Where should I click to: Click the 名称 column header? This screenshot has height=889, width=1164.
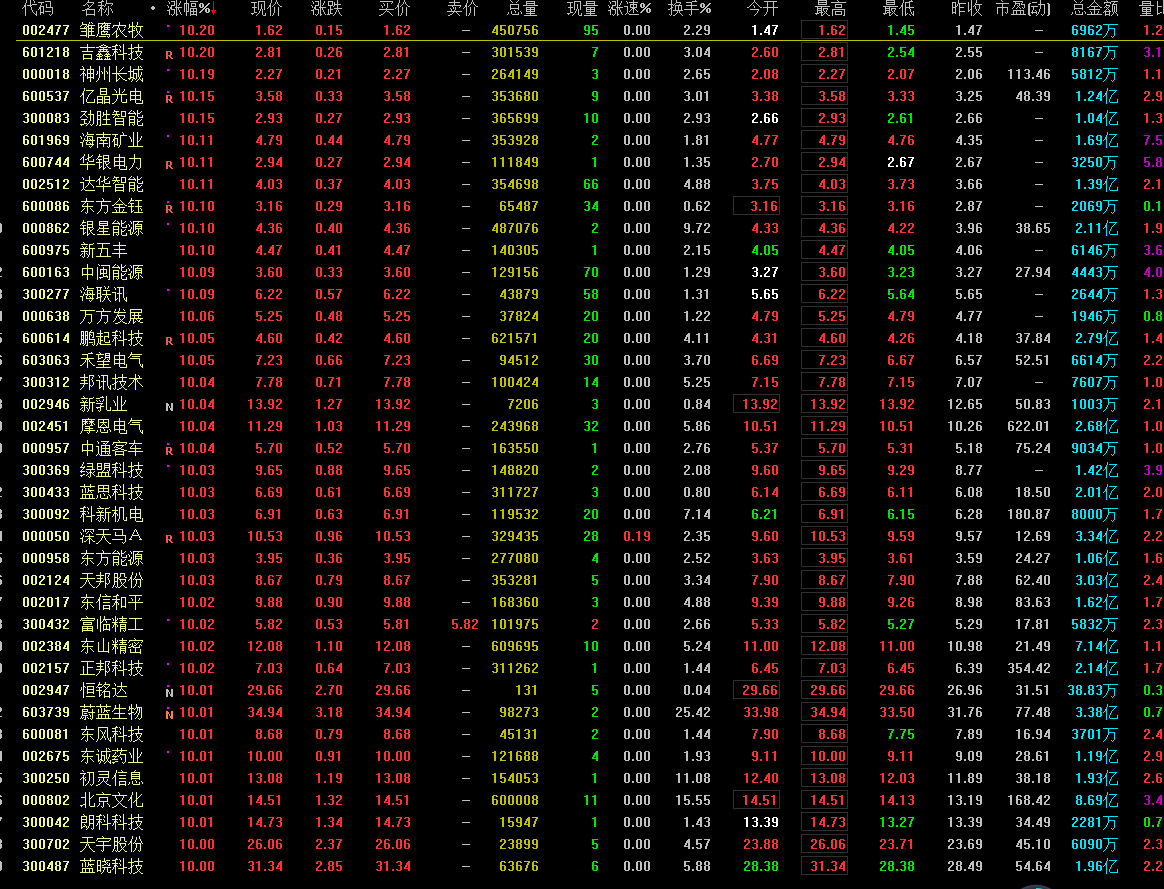[98, 9]
